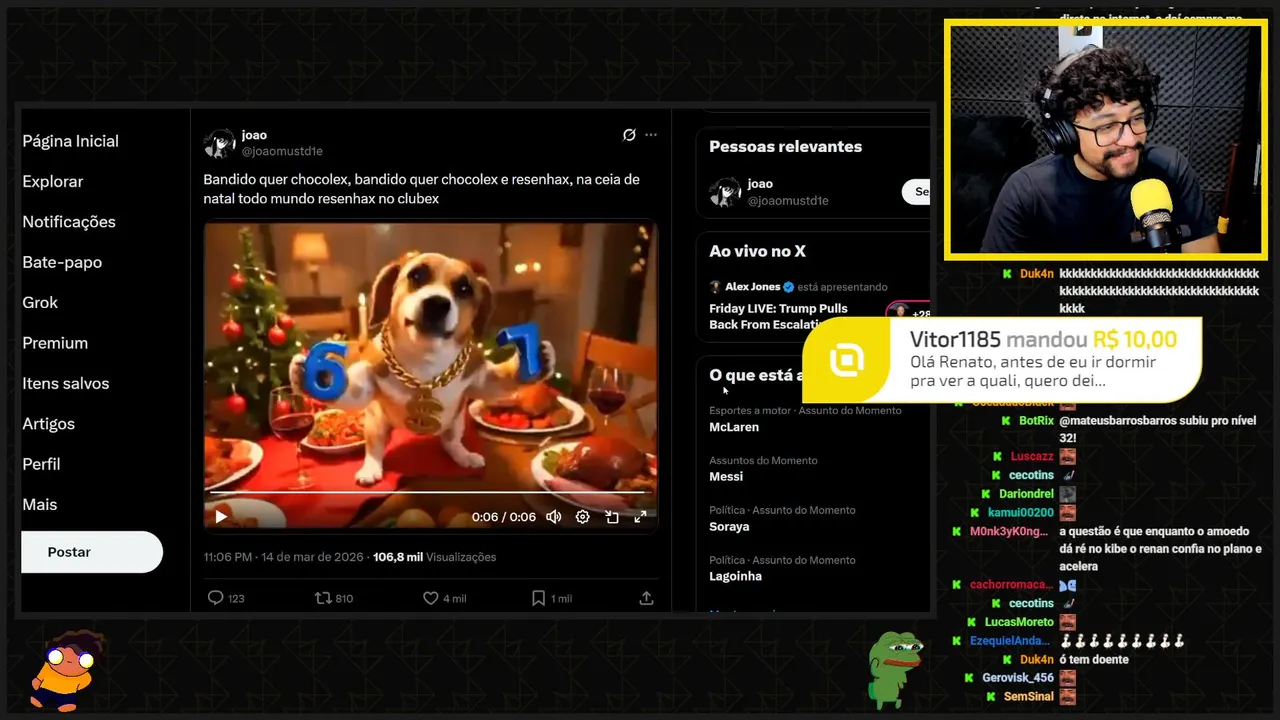Screen dimensions: 1280x720
Task: Open Premium in the sidebar
Action: (x=55, y=343)
